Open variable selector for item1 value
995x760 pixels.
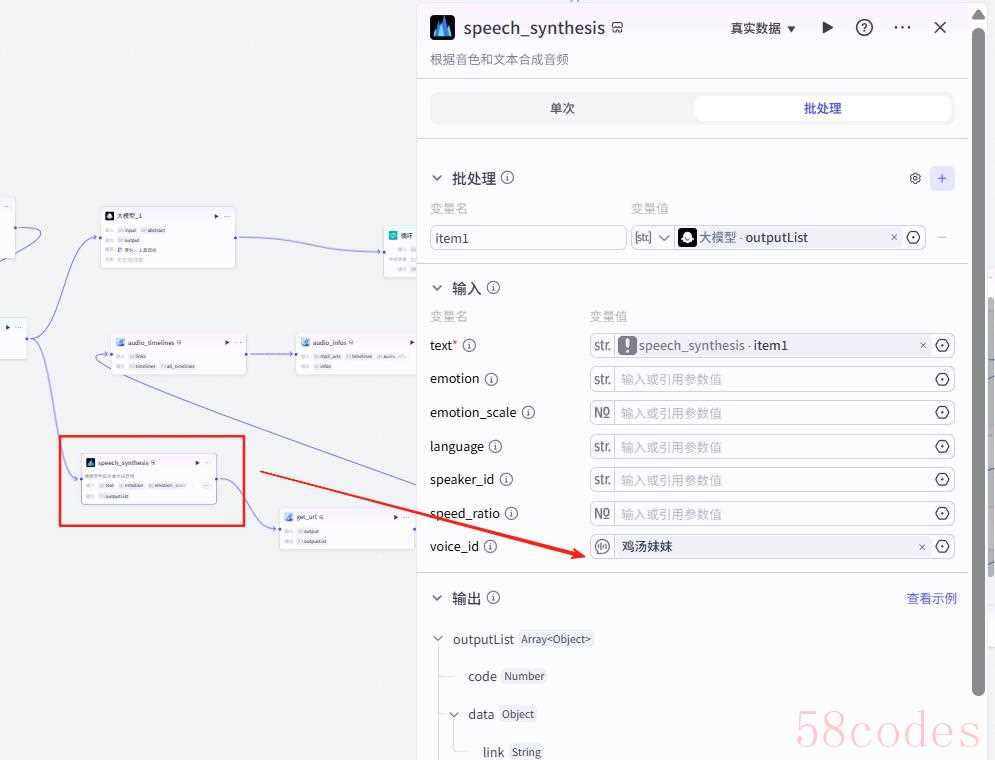(x=913, y=237)
